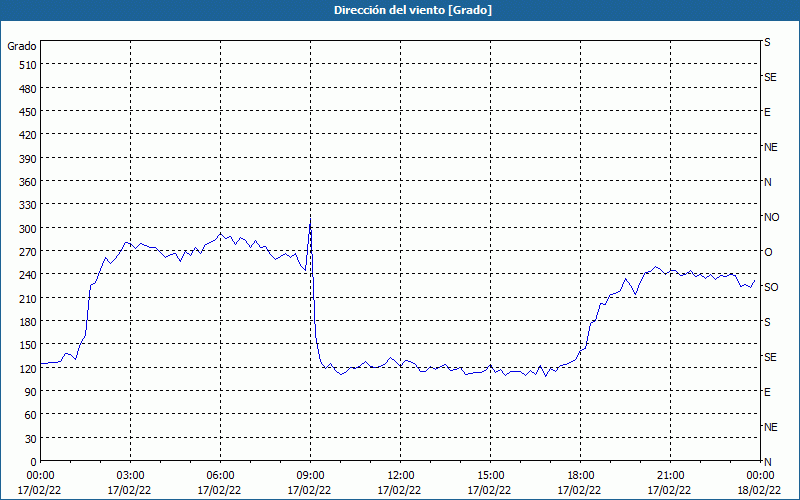Select the 480 value on the degree axis
Image resolution: width=800 pixels, height=500 pixels.
pos(28,89)
